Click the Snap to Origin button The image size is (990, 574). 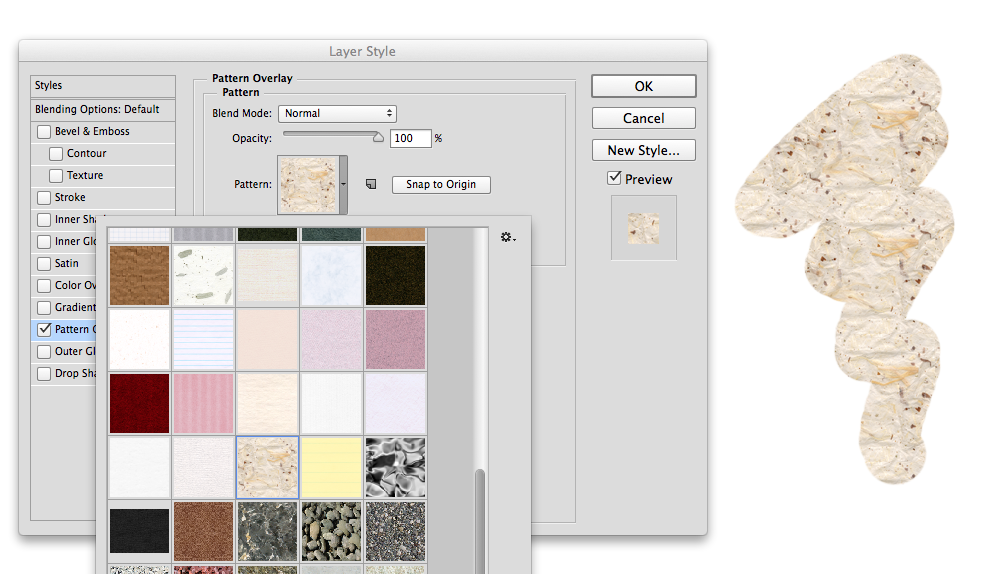441,184
